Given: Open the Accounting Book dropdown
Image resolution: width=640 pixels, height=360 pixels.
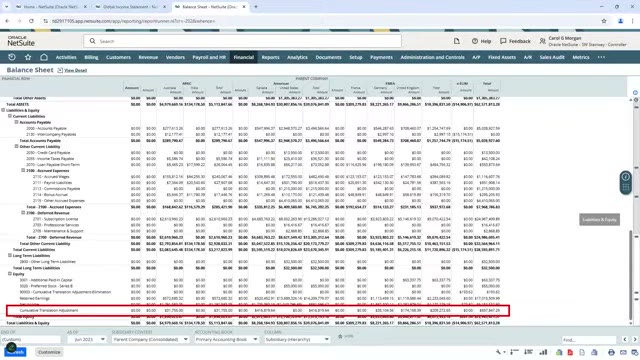Looking at the screenshot, I should click(226, 340).
